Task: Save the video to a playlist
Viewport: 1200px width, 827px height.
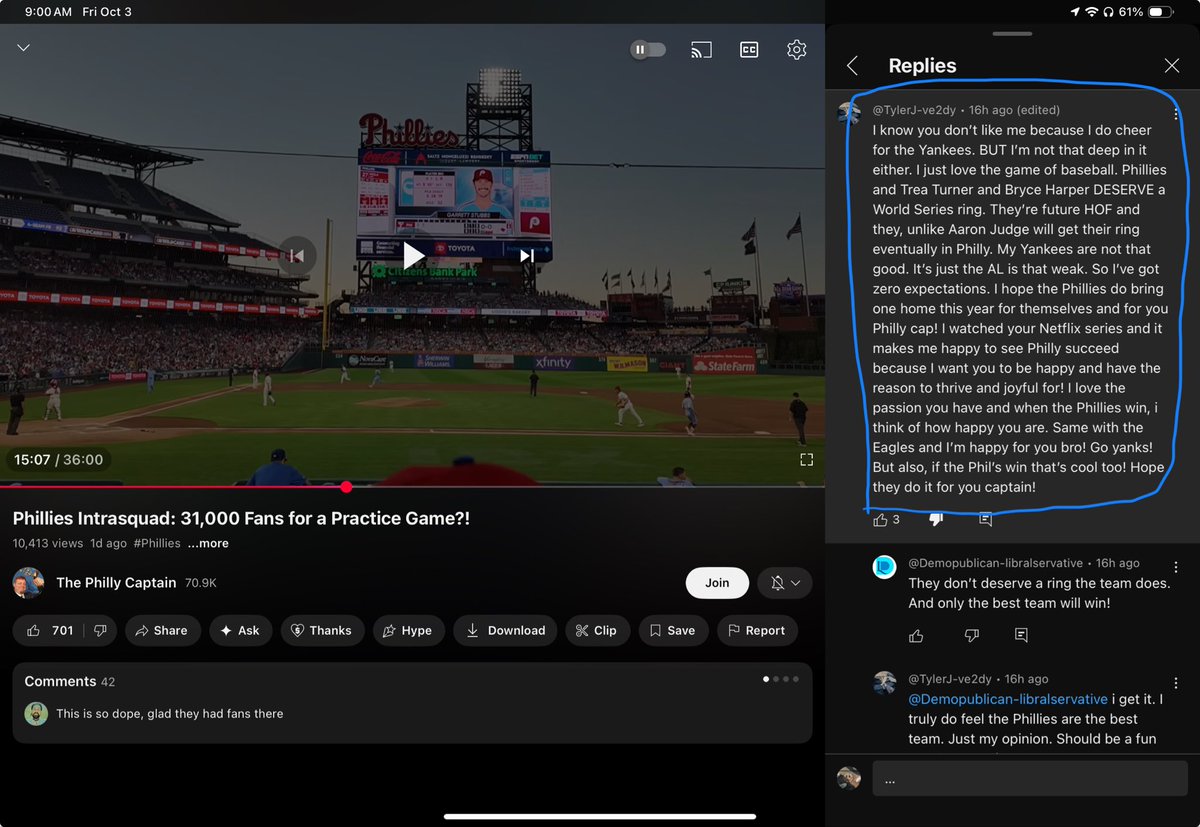Action: (x=672, y=630)
